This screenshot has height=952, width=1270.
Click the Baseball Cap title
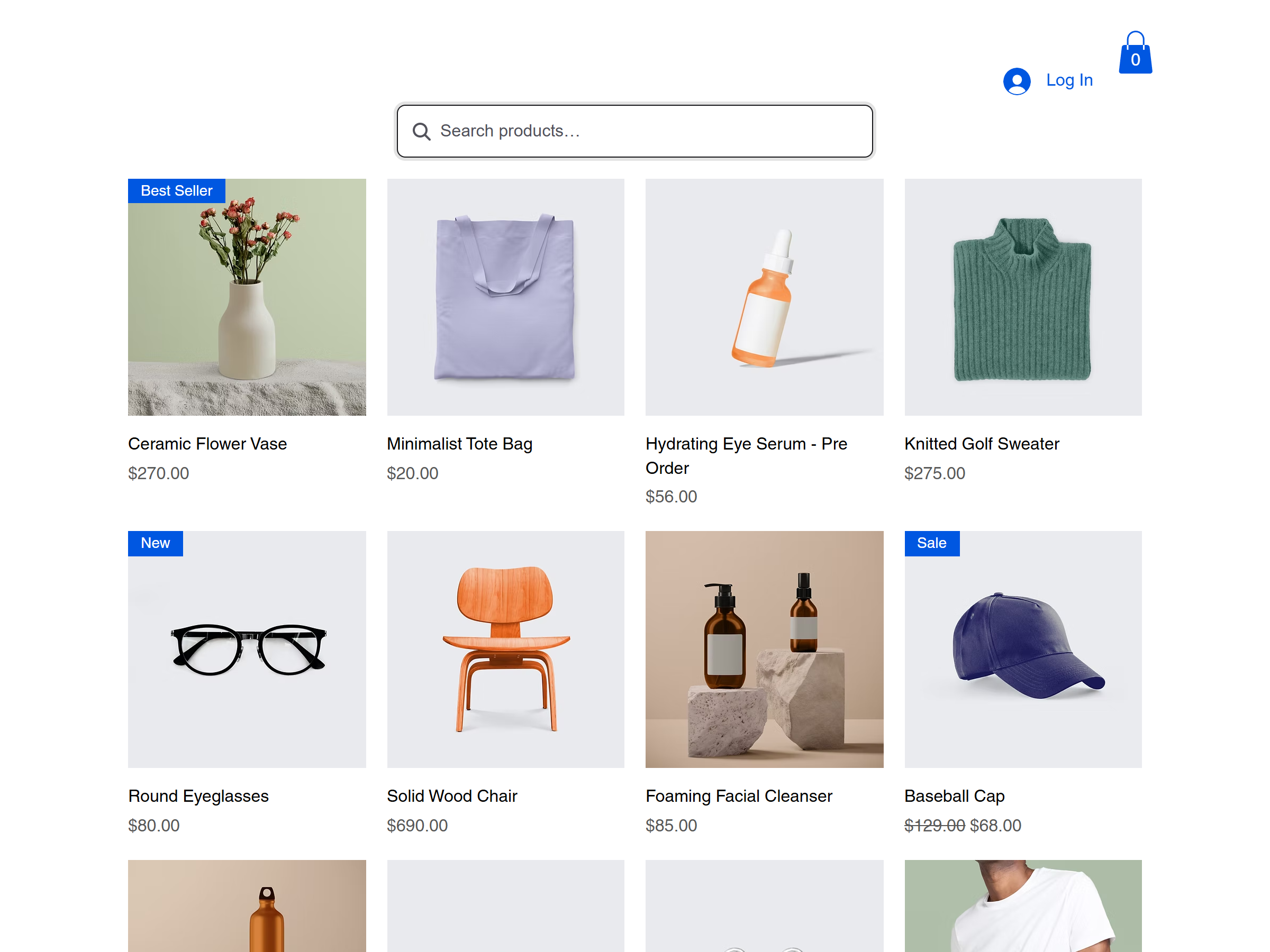pos(954,797)
